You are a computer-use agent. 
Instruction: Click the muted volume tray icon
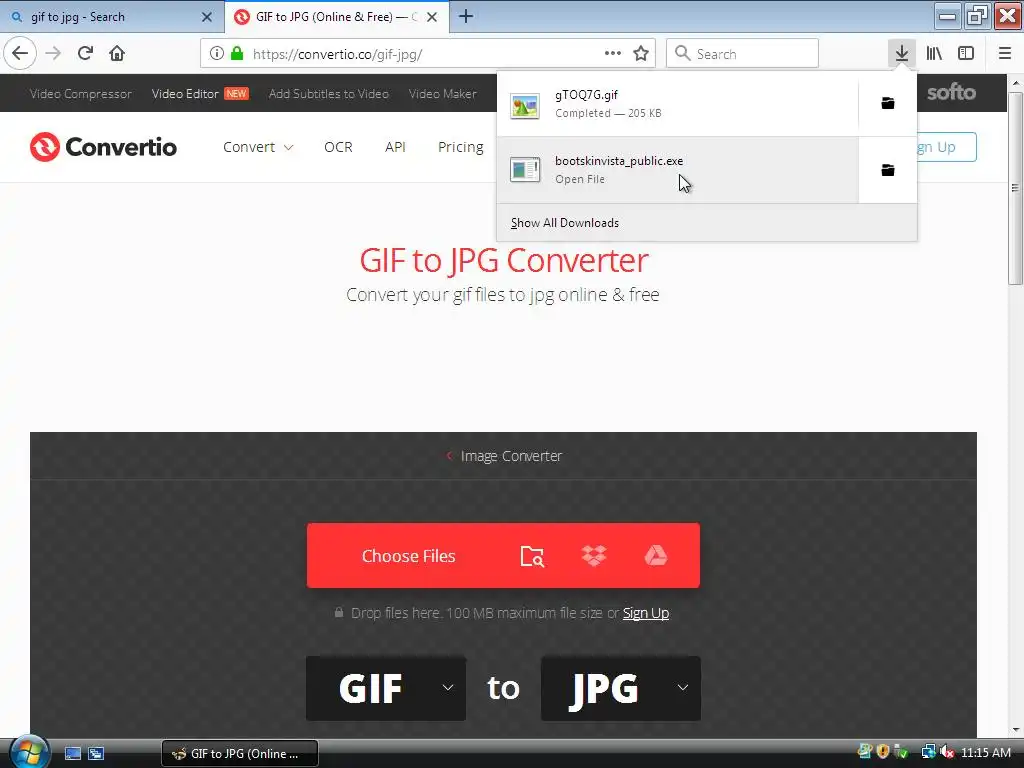click(946, 752)
